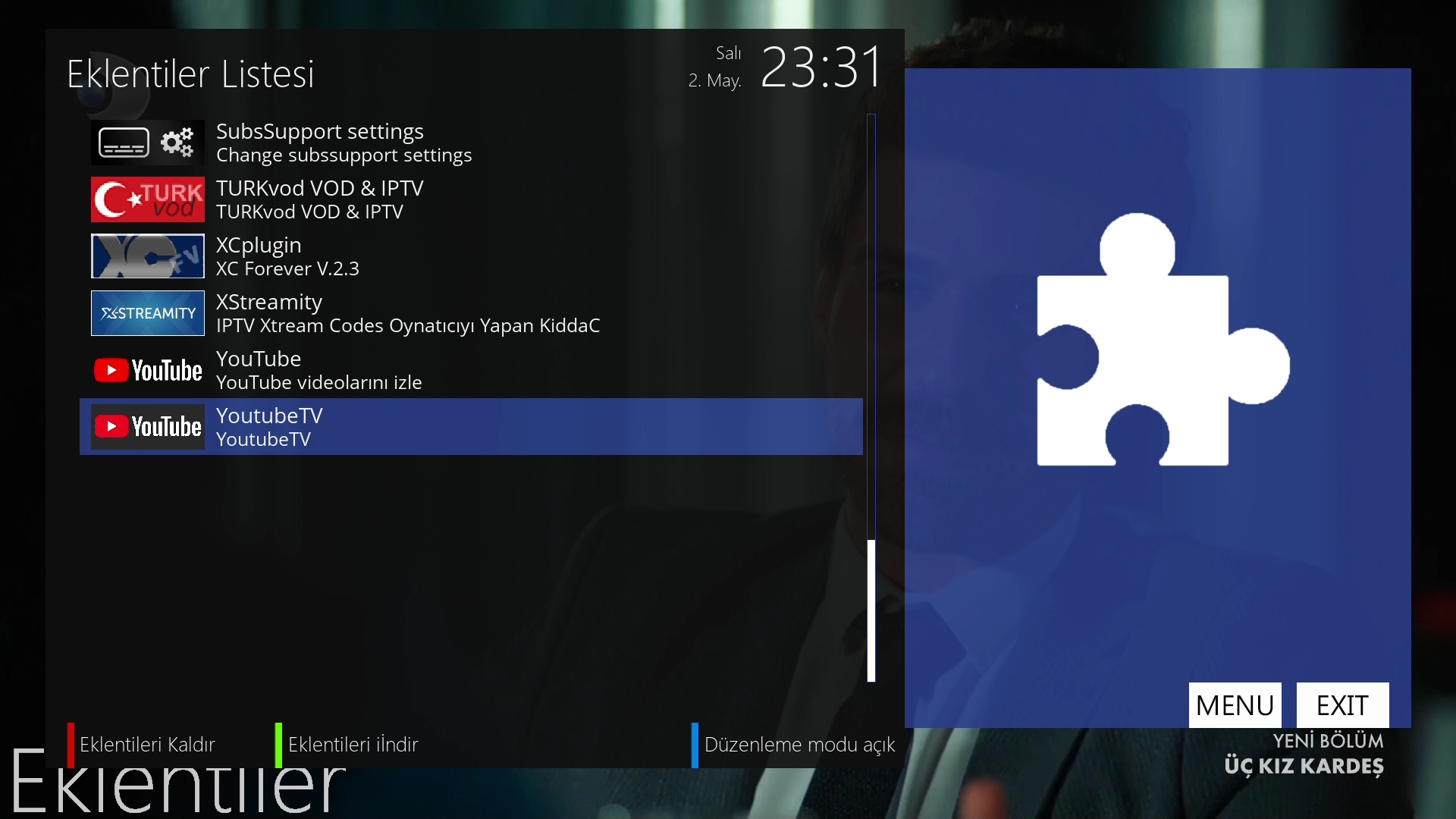Click the EXIT button
The image size is (1456, 819).
tap(1343, 705)
